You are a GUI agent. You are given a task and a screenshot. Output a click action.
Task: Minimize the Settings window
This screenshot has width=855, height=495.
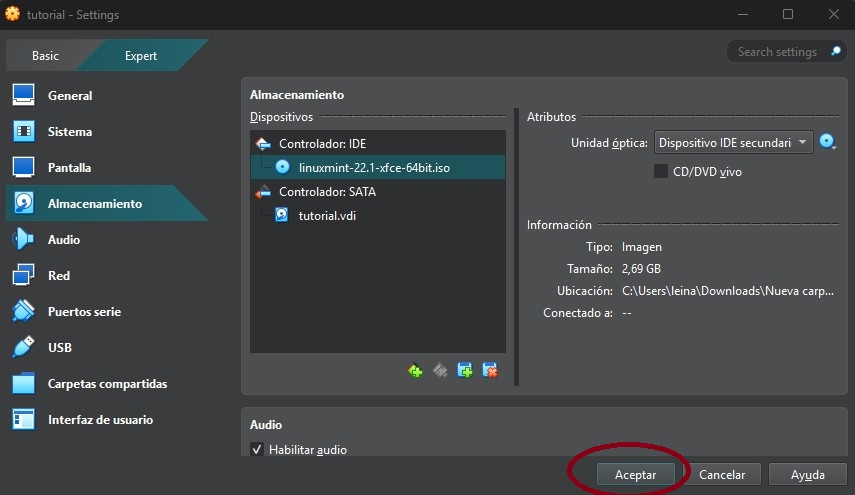click(743, 14)
